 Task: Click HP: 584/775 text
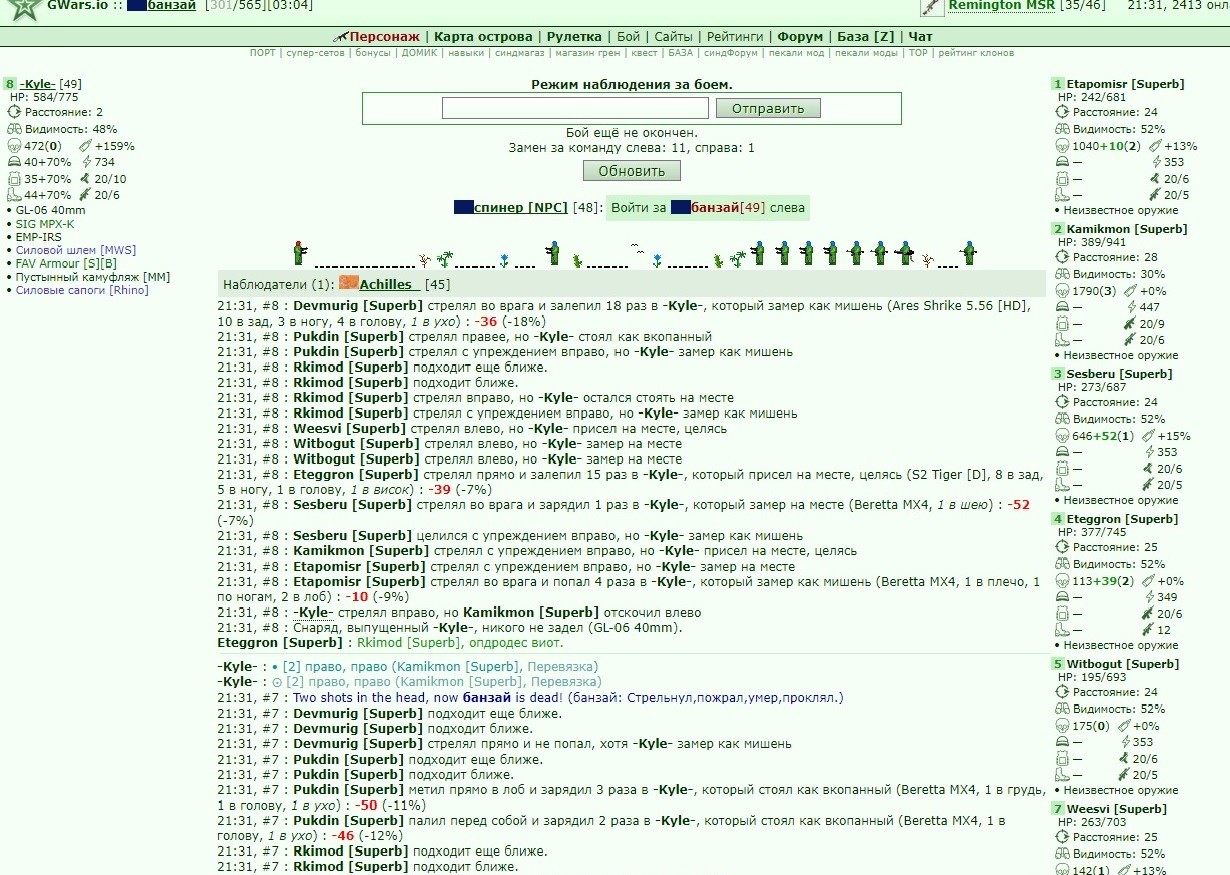pos(43,97)
